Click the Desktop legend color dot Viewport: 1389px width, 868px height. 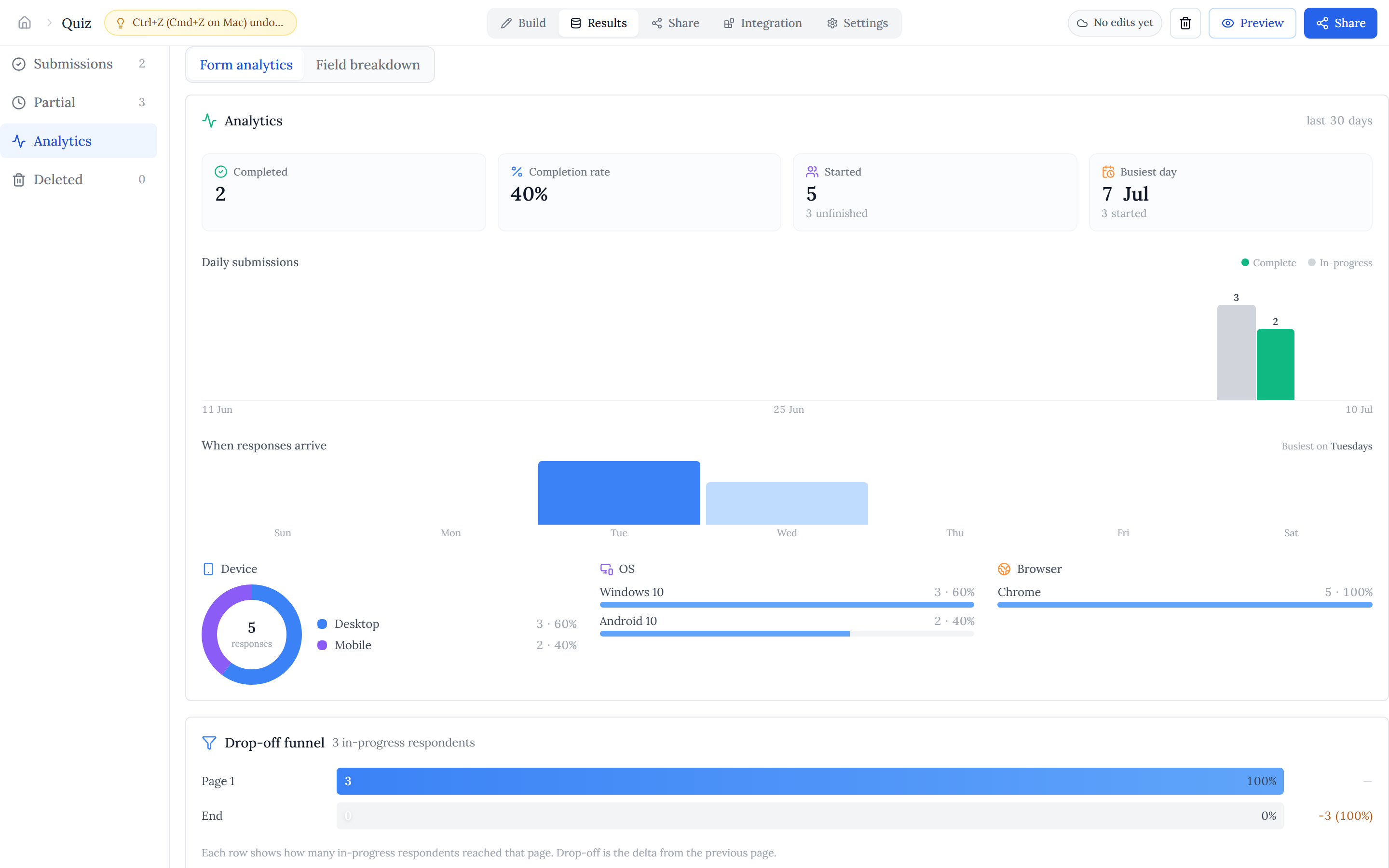(323, 624)
